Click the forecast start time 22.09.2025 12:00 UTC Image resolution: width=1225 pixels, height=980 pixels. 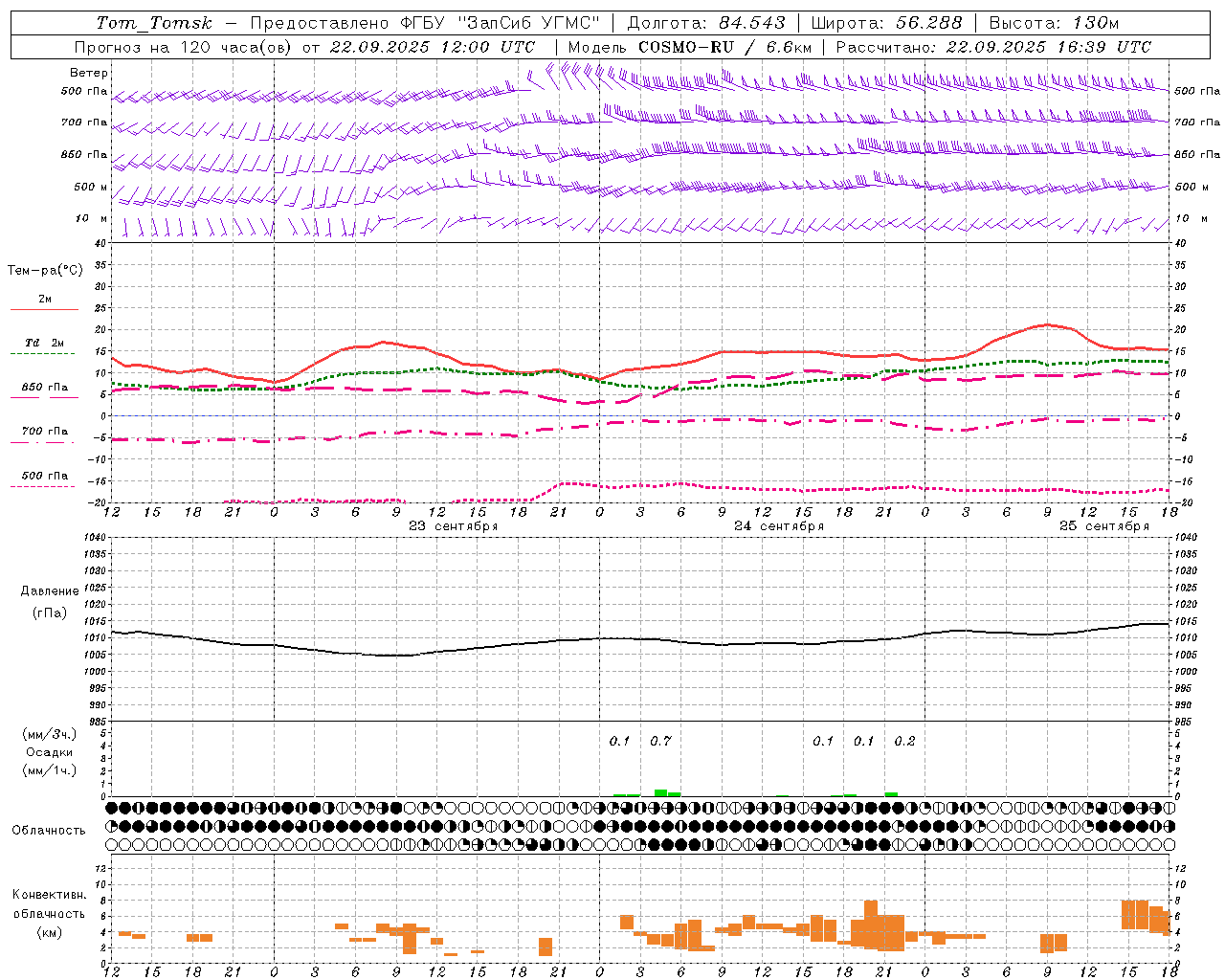pos(433,47)
